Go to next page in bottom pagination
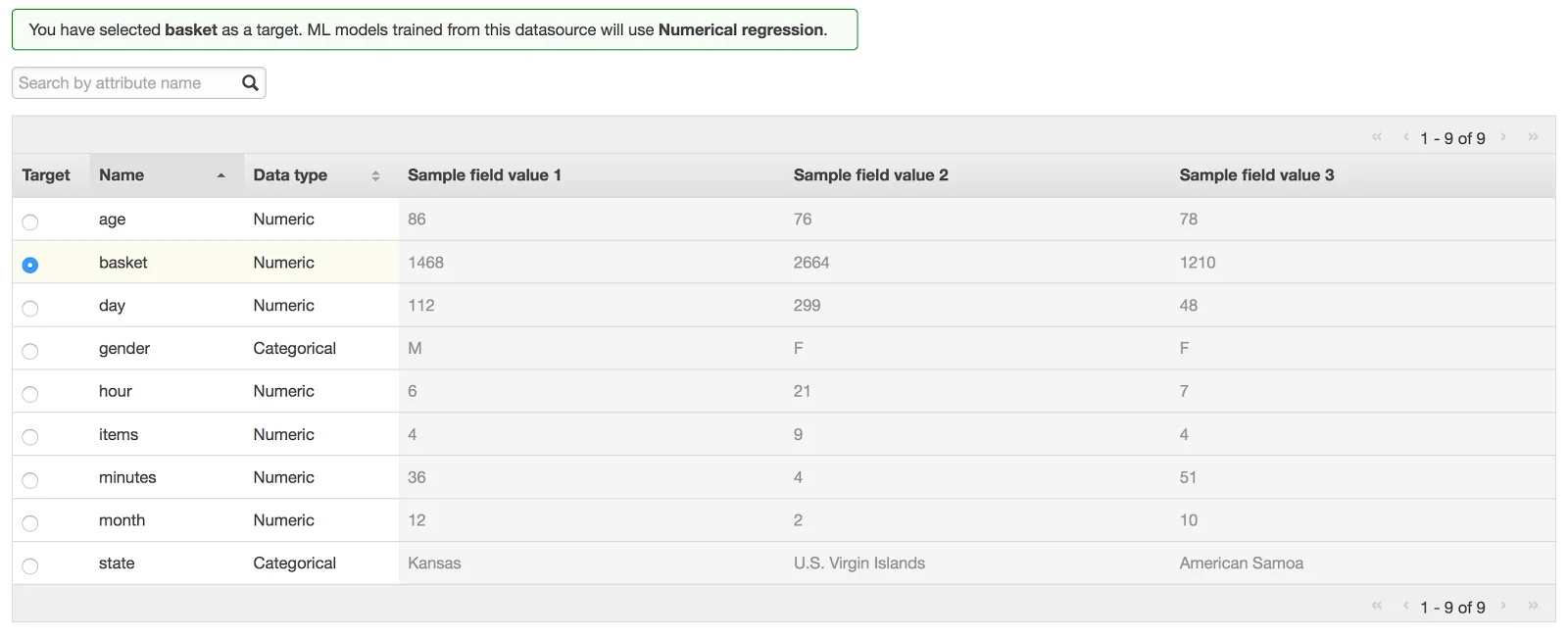This screenshot has height=637, width=1568. click(1503, 606)
